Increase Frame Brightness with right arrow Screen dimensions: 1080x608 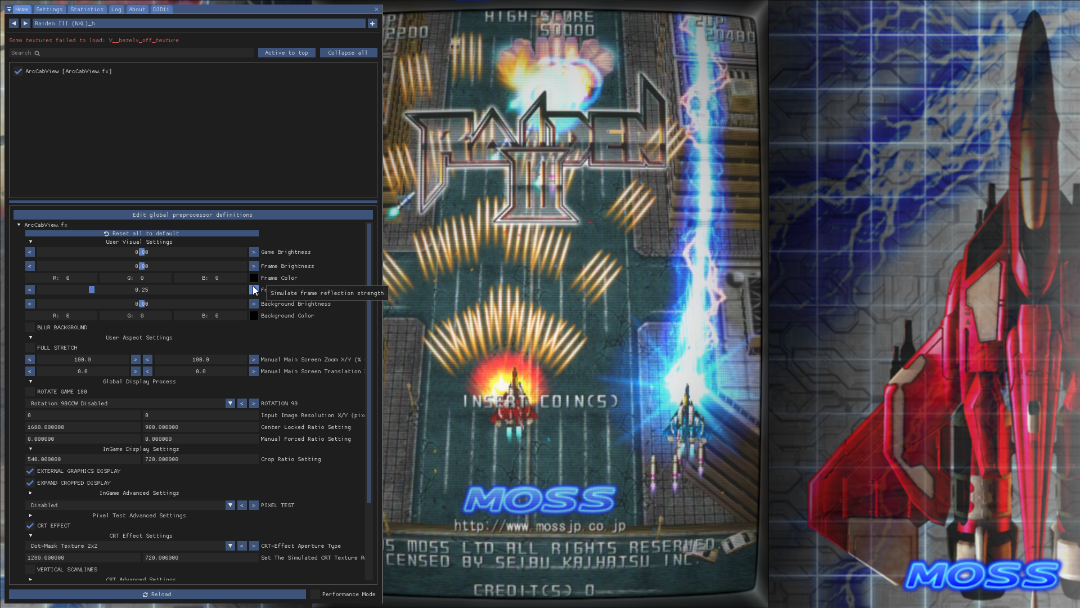254,266
